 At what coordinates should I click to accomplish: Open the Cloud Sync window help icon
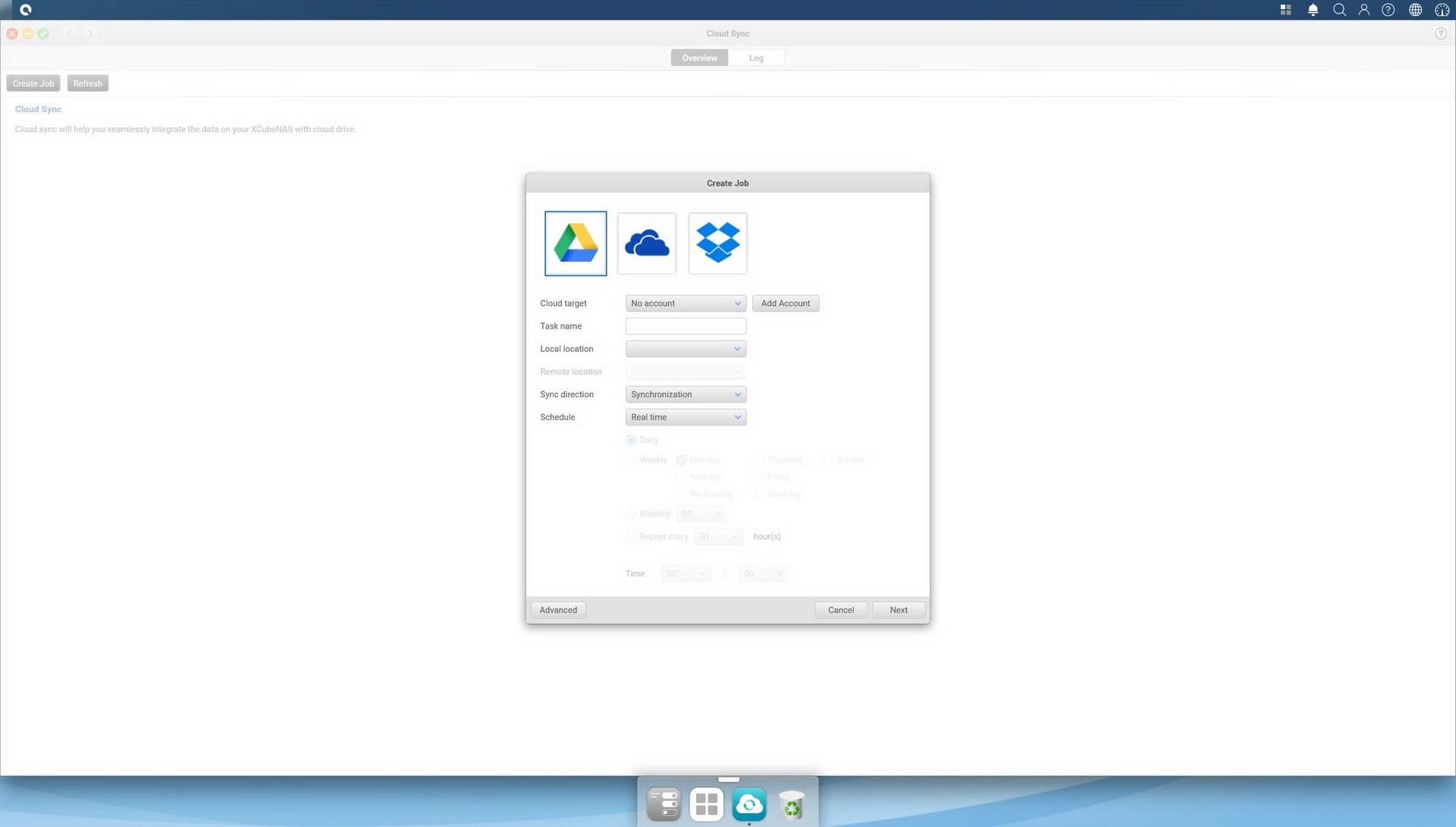click(x=1441, y=33)
